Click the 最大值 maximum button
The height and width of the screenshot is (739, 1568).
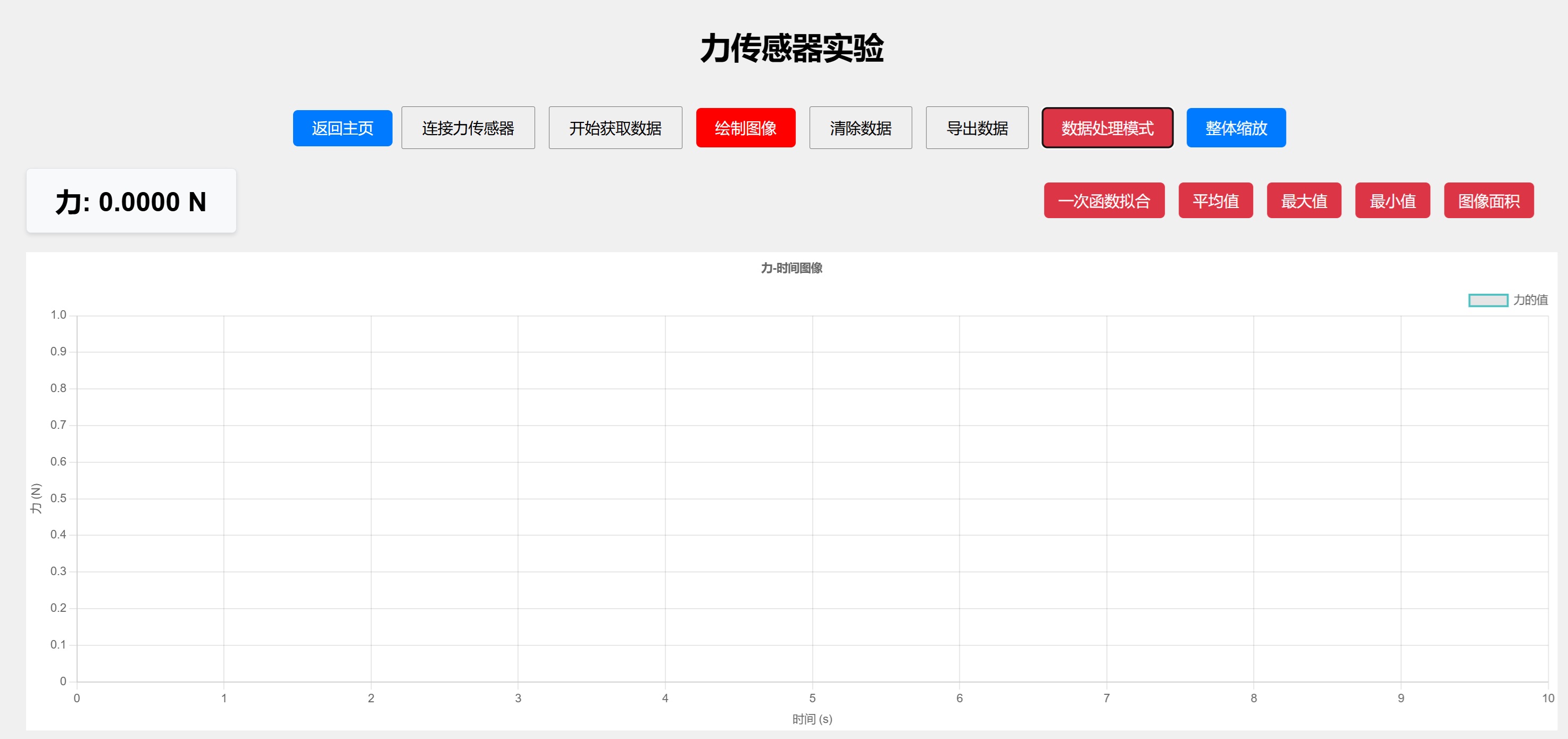(x=1303, y=200)
